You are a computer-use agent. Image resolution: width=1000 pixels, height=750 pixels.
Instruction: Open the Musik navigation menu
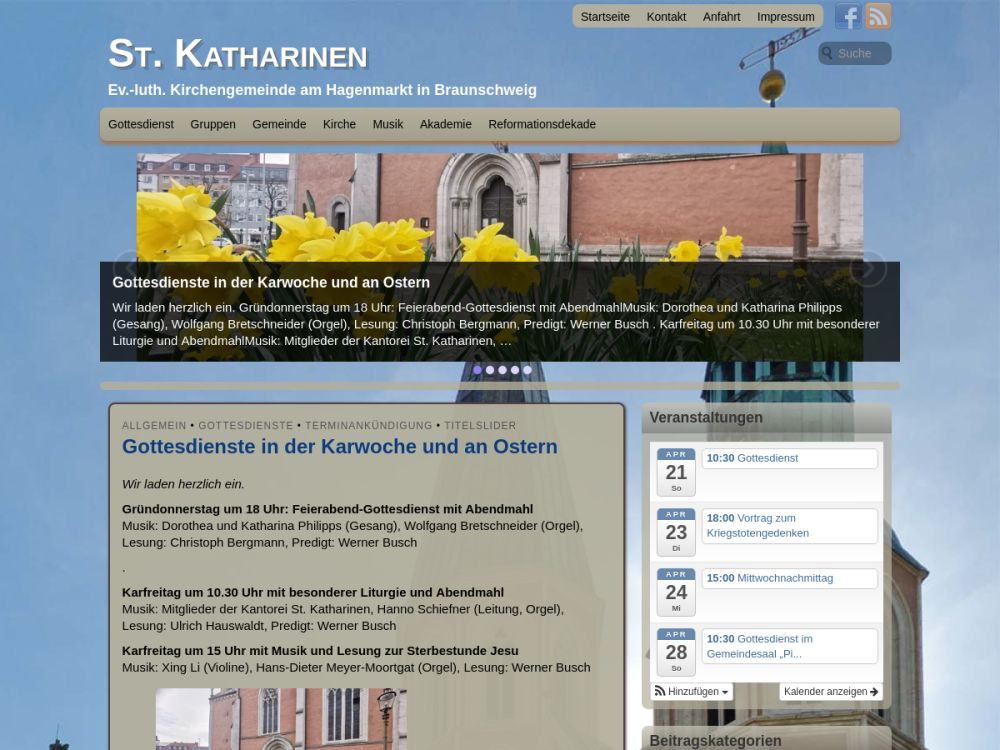coord(388,125)
